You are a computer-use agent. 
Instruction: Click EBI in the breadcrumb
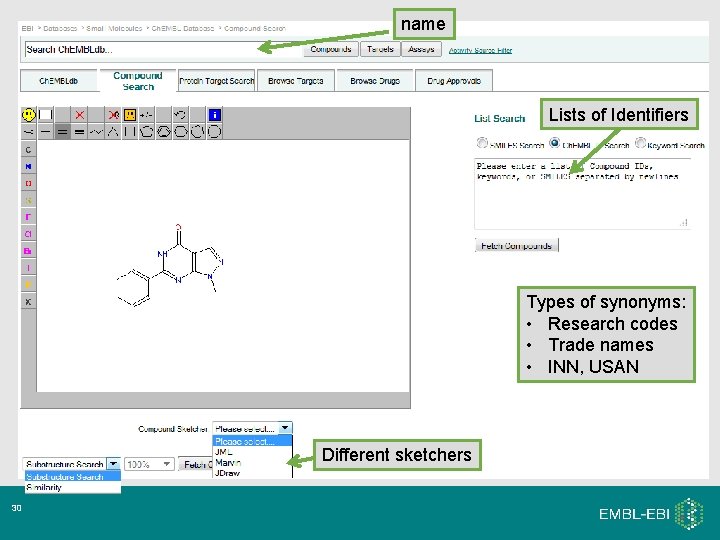point(28,28)
